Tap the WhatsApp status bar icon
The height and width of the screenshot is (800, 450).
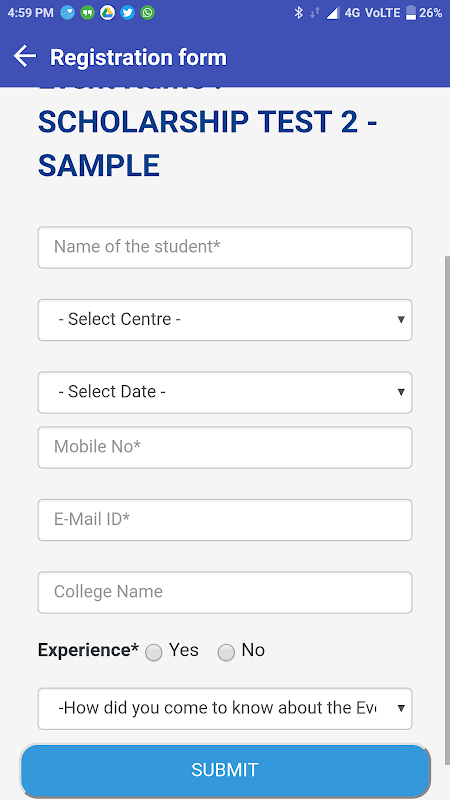point(148,13)
